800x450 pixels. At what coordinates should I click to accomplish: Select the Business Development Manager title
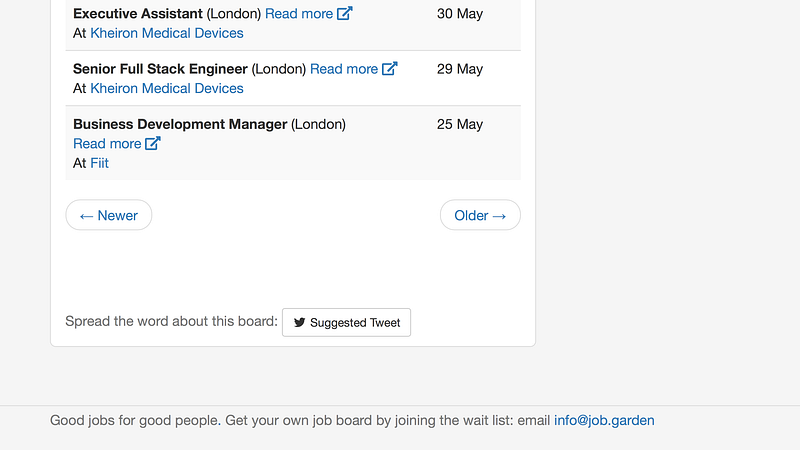point(180,124)
